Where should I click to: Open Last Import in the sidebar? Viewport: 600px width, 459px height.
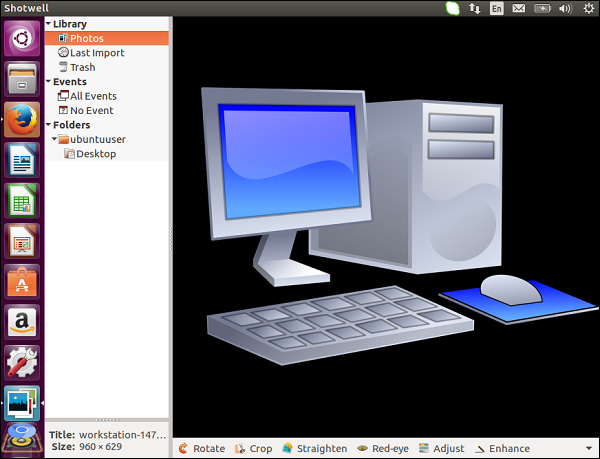[96, 53]
